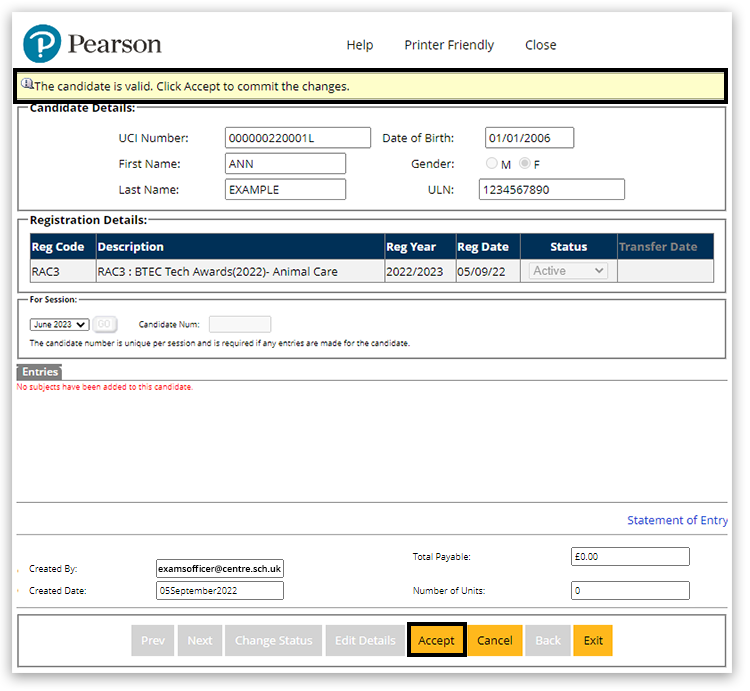
Task: Click the Candidate Num field
Action: (x=239, y=325)
